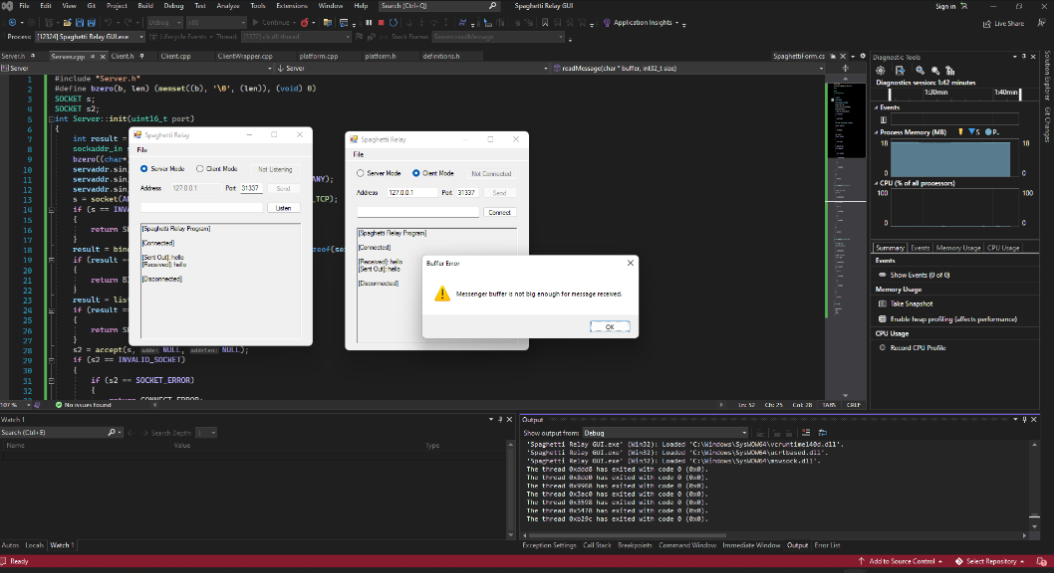Image resolution: width=1054 pixels, height=573 pixels.
Task: Click Sign in link
Action: coord(945,6)
